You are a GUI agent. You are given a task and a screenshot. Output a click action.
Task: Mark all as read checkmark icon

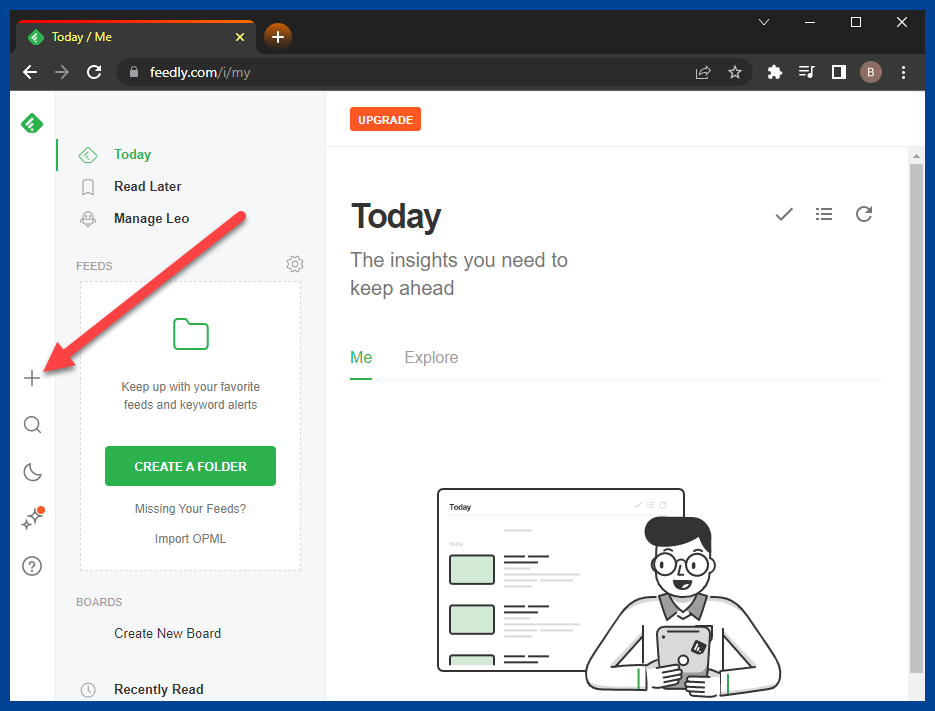784,214
